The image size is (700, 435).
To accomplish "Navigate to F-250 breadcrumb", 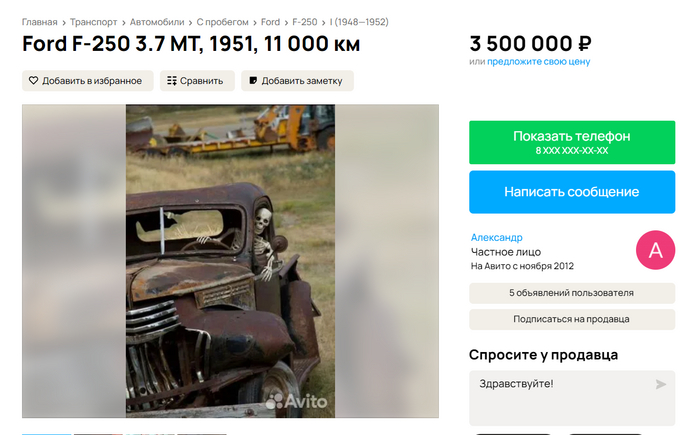I will [x=304, y=22].
